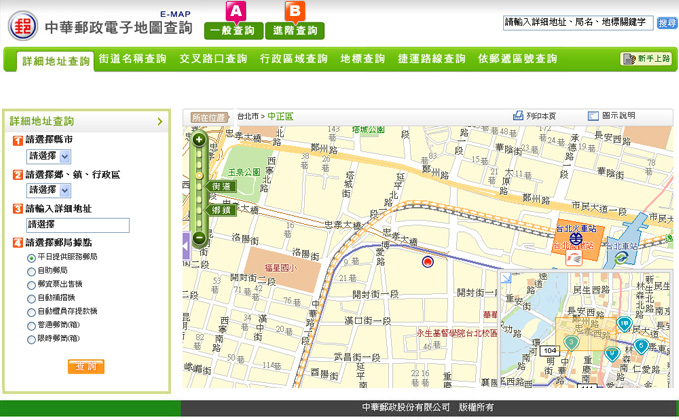Collapse the left panel with purple arrow
This screenshot has width=679, height=420.
(186, 246)
